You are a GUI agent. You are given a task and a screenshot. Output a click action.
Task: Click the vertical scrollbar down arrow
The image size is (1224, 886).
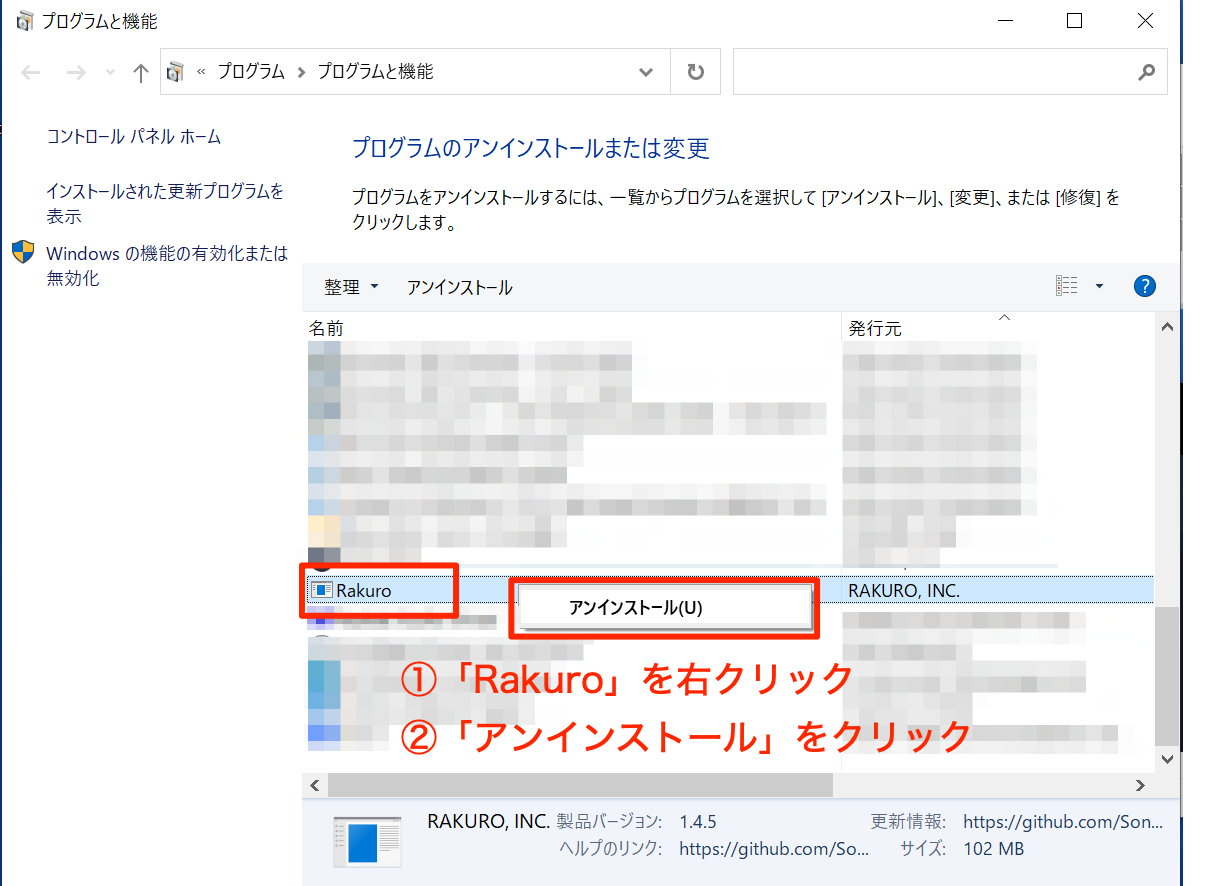click(x=1166, y=760)
